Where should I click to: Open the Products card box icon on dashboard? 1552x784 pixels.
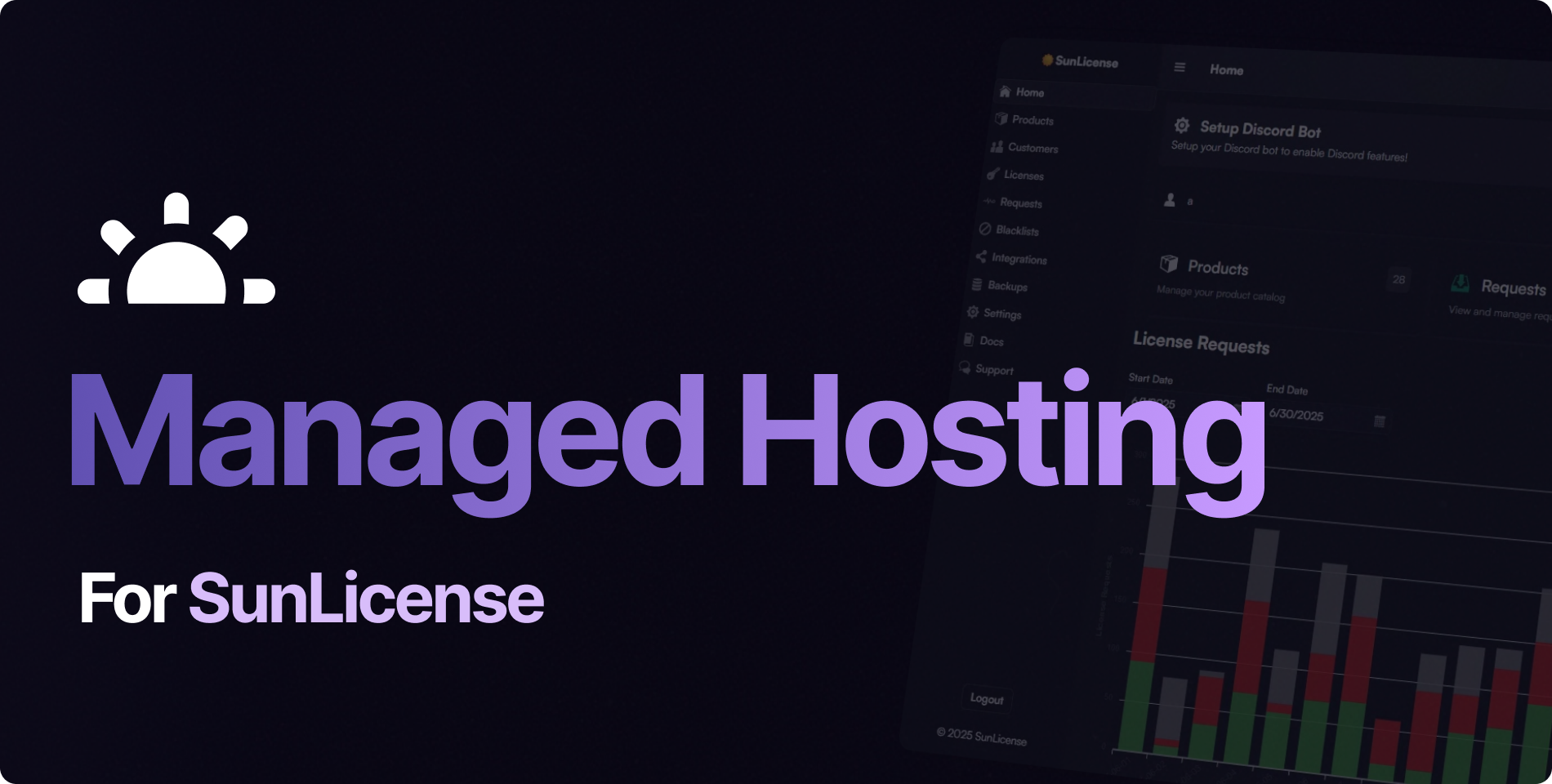[1169, 263]
